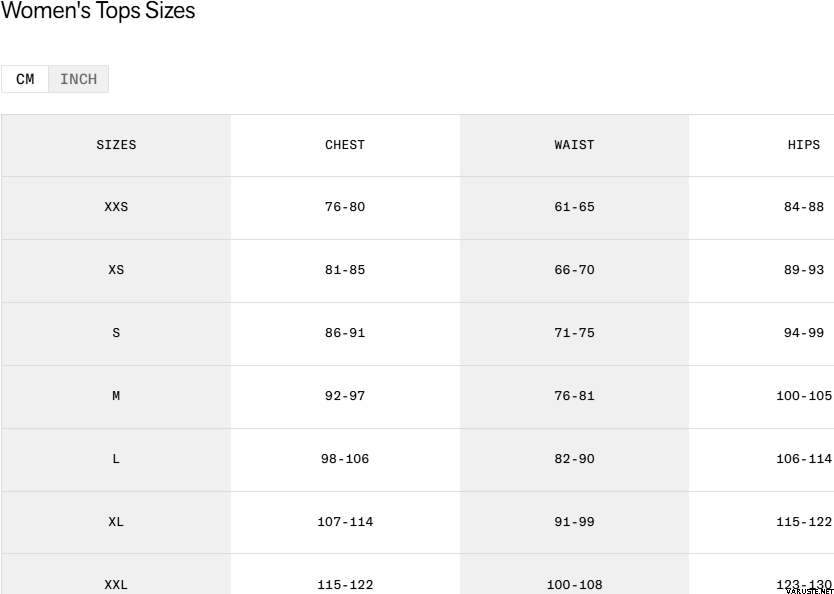
Task: Select the XXS size row label
Action: pos(116,207)
